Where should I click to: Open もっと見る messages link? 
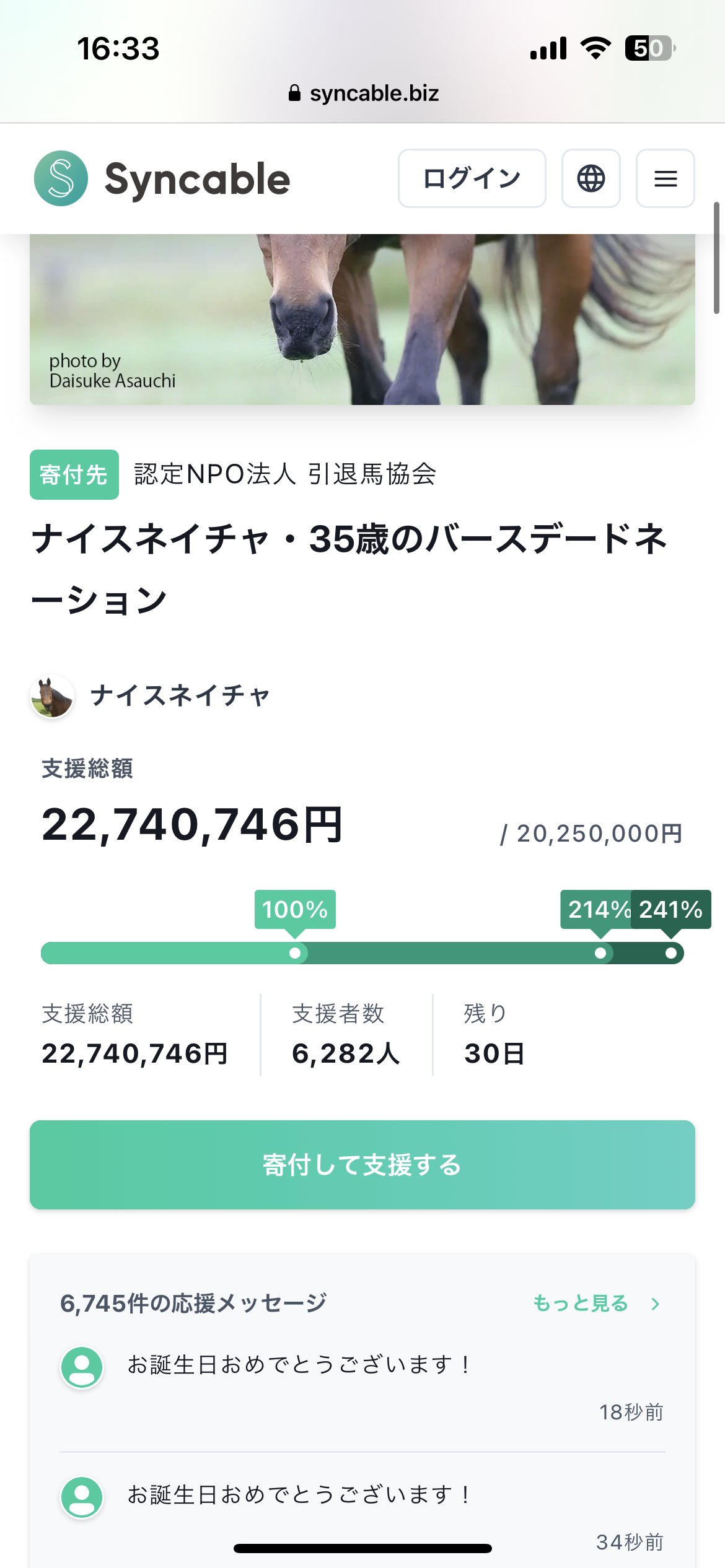[581, 1304]
